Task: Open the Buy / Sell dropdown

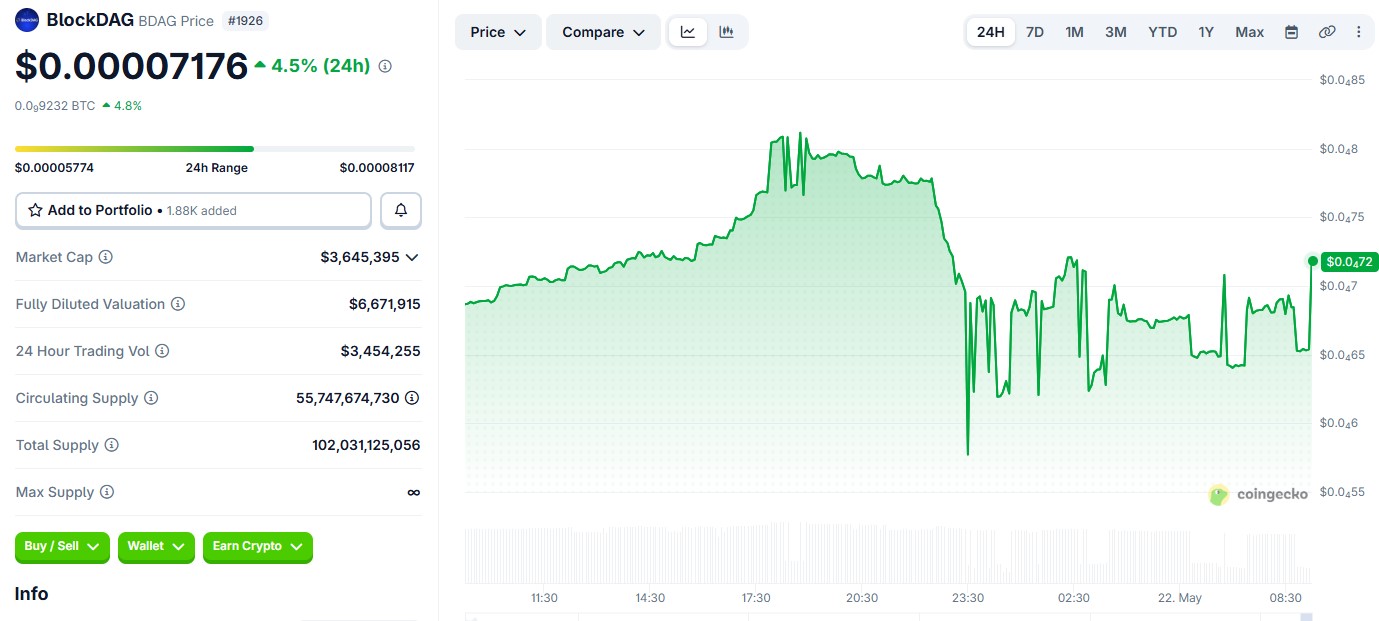Action: tap(62, 546)
